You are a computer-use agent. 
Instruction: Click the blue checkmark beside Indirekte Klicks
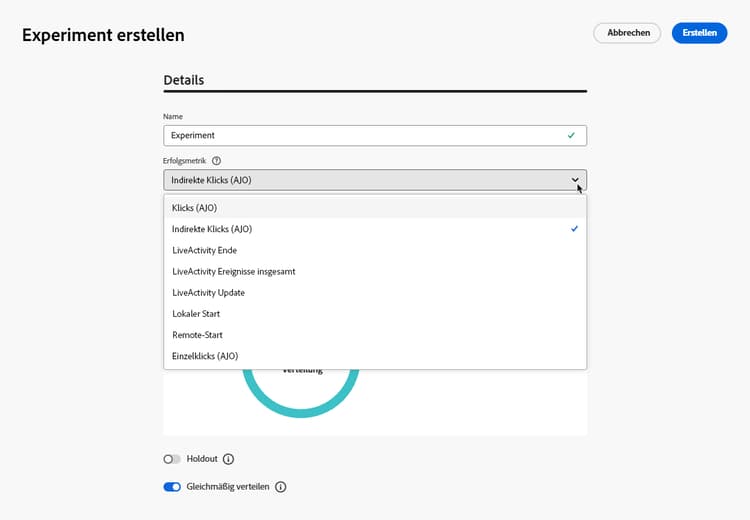pos(574,229)
